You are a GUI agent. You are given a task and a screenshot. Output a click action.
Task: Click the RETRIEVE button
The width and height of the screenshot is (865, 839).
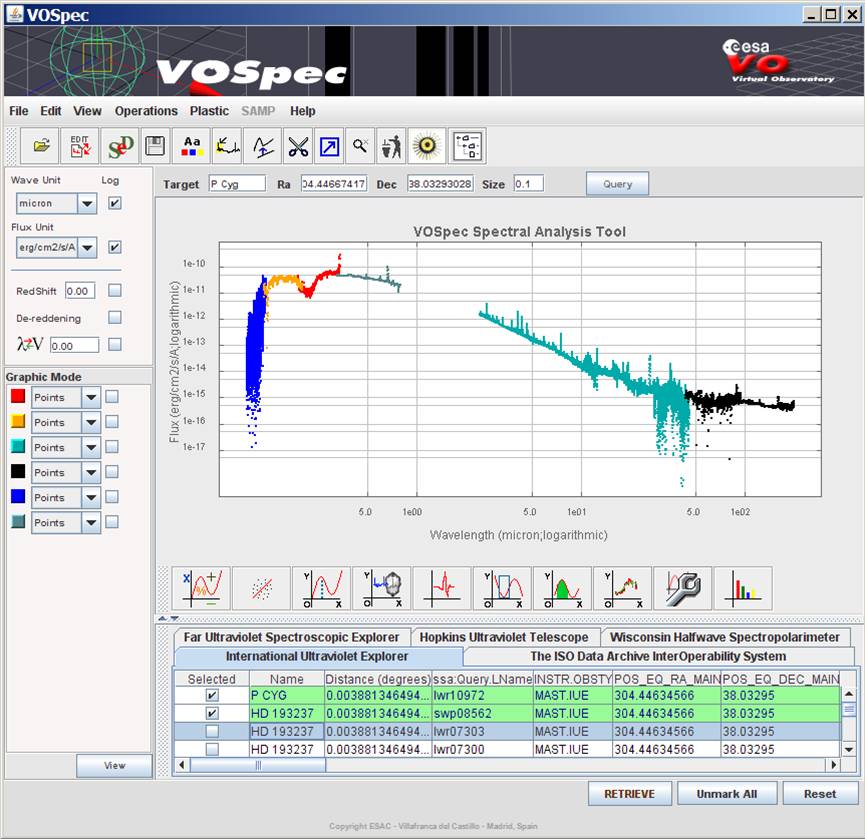(x=629, y=794)
